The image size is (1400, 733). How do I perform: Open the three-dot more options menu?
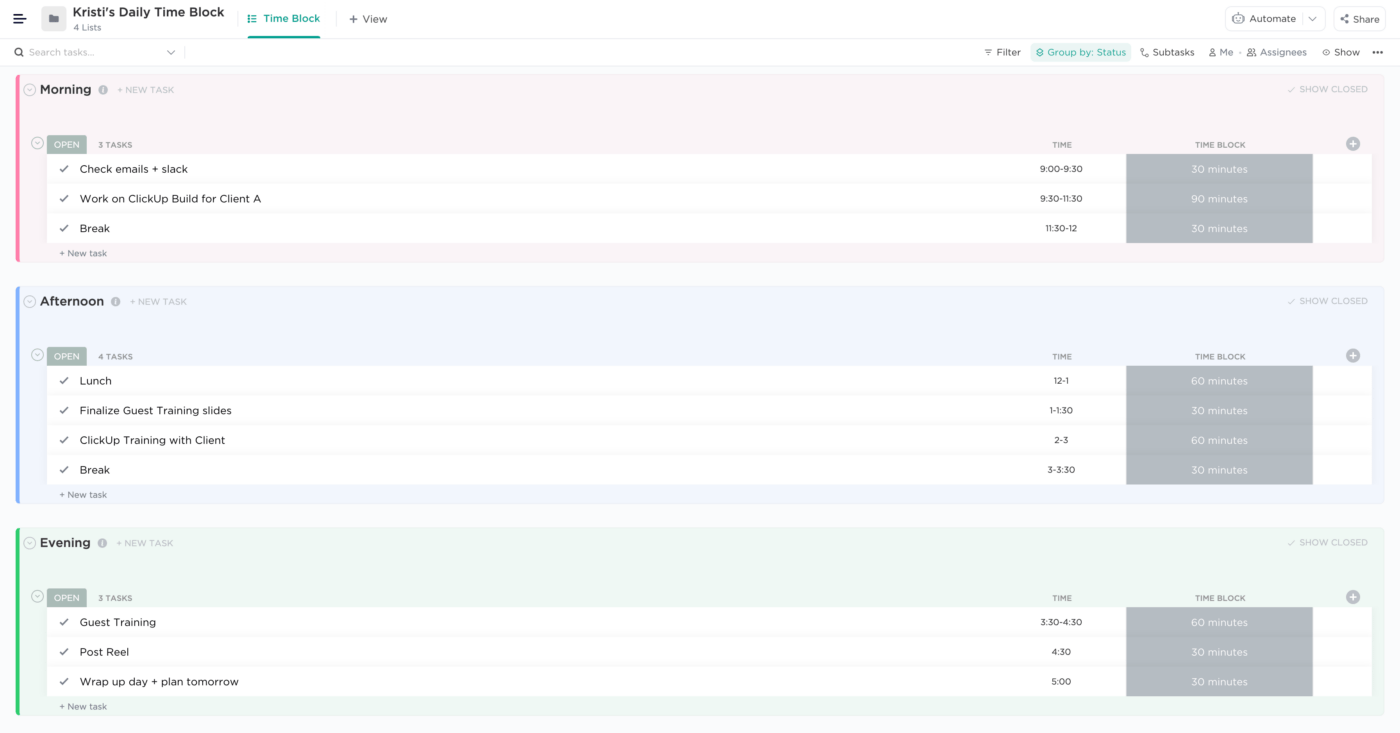(x=1378, y=52)
